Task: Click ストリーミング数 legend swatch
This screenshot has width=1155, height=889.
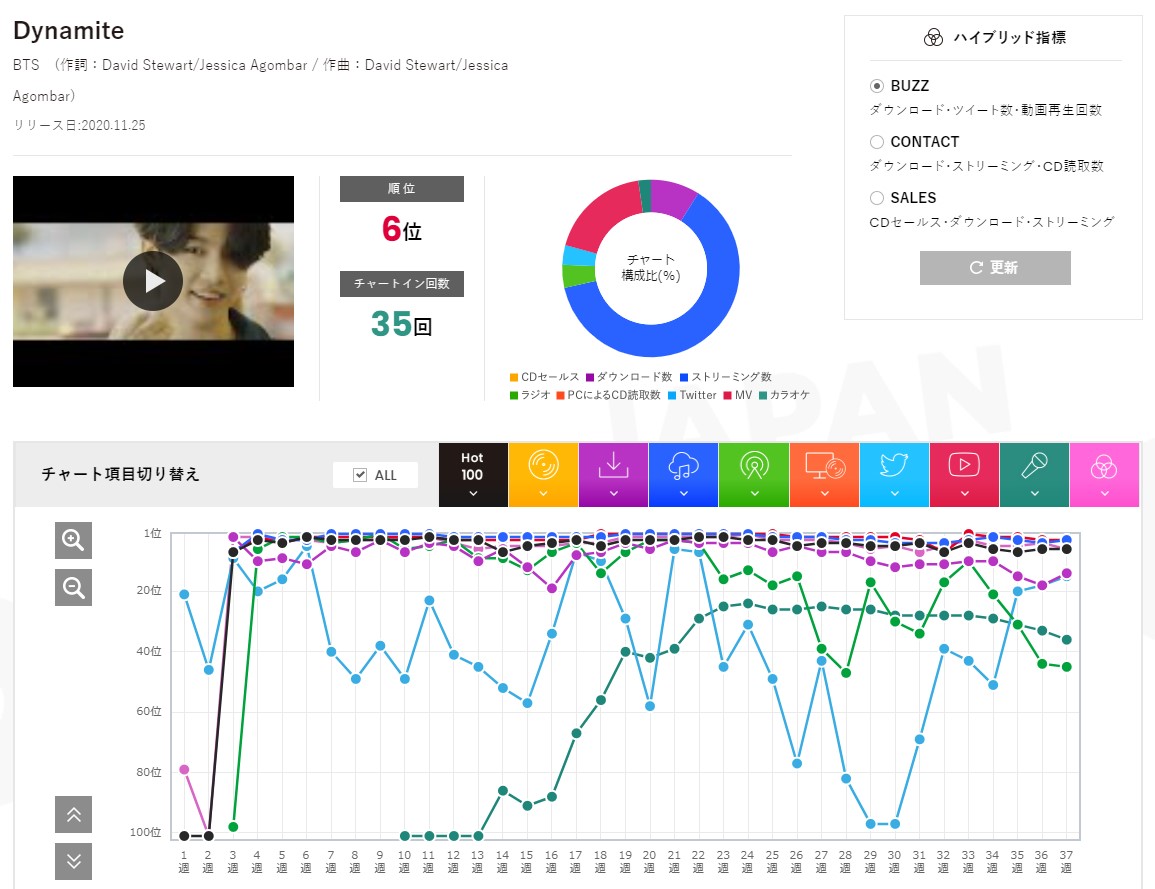Action: point(684,377)
